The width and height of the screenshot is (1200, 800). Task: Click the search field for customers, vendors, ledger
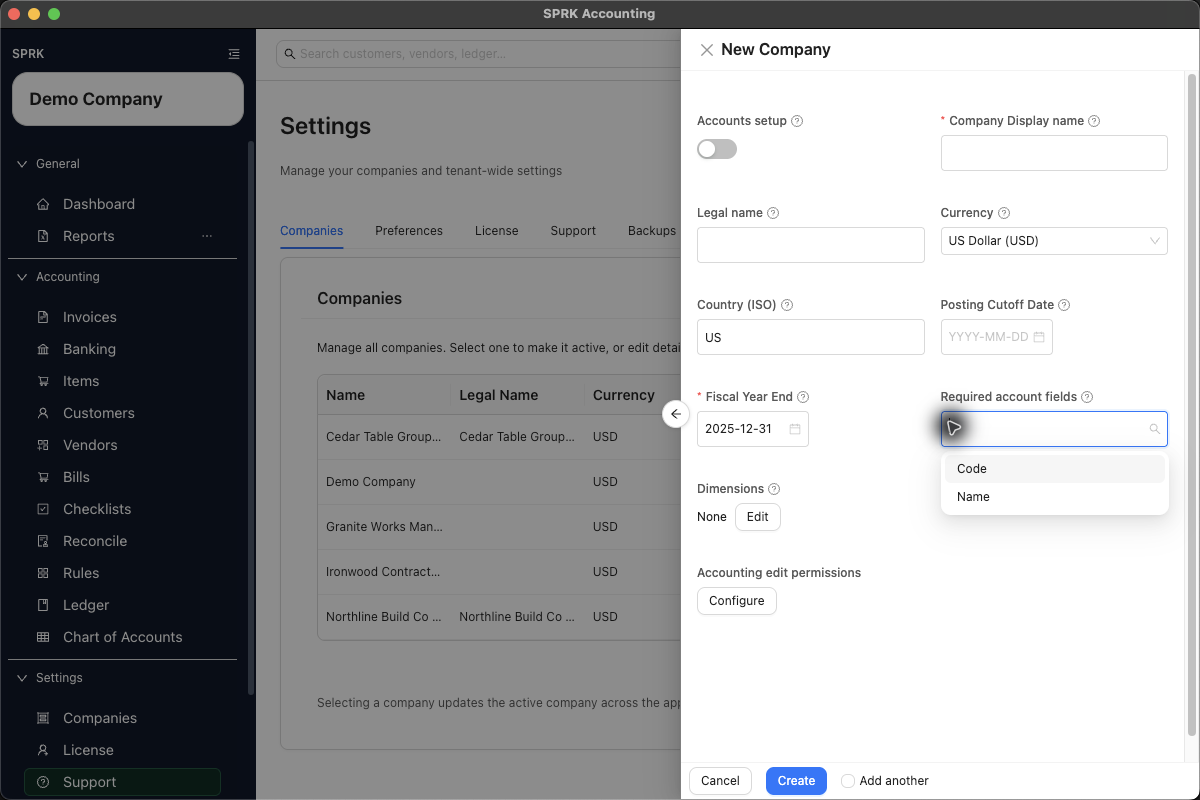pos(478,54)
